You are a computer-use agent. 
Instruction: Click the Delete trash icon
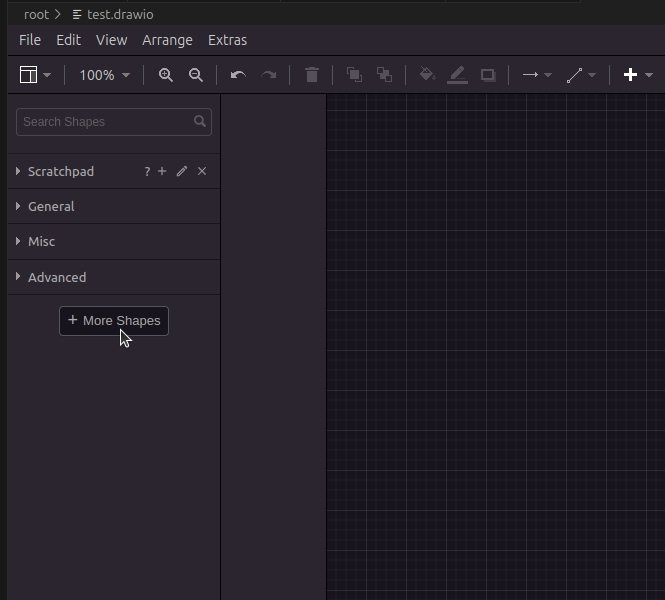pyautogui.click(x=312, y=75)
